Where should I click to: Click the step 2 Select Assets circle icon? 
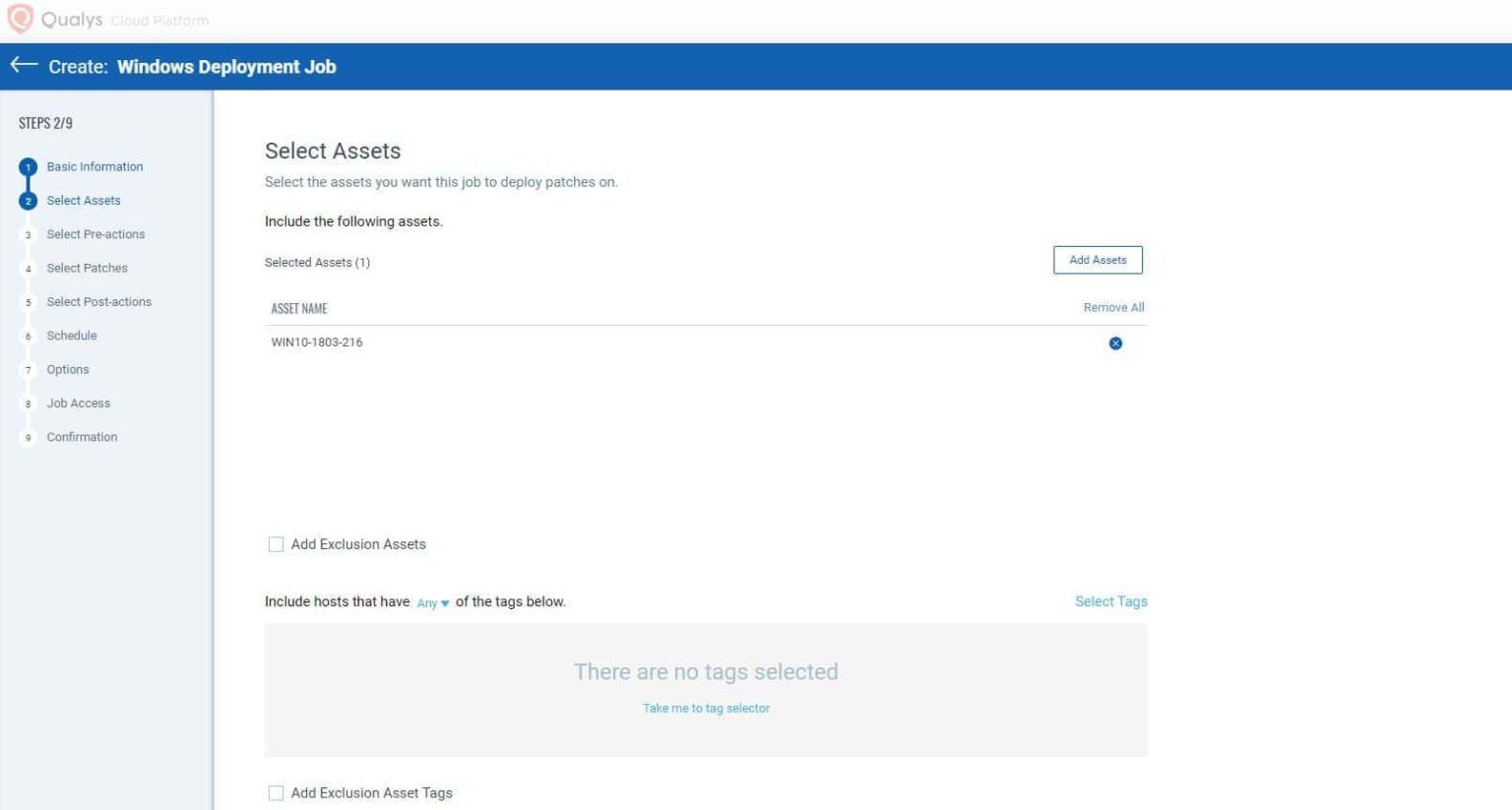pos(28,200)
